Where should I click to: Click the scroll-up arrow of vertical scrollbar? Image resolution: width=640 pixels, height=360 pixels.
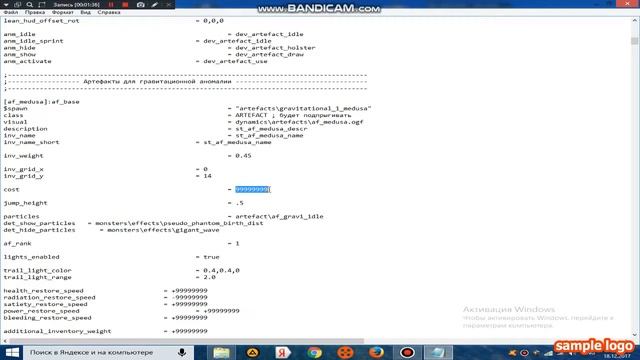(x=634, y=20)
